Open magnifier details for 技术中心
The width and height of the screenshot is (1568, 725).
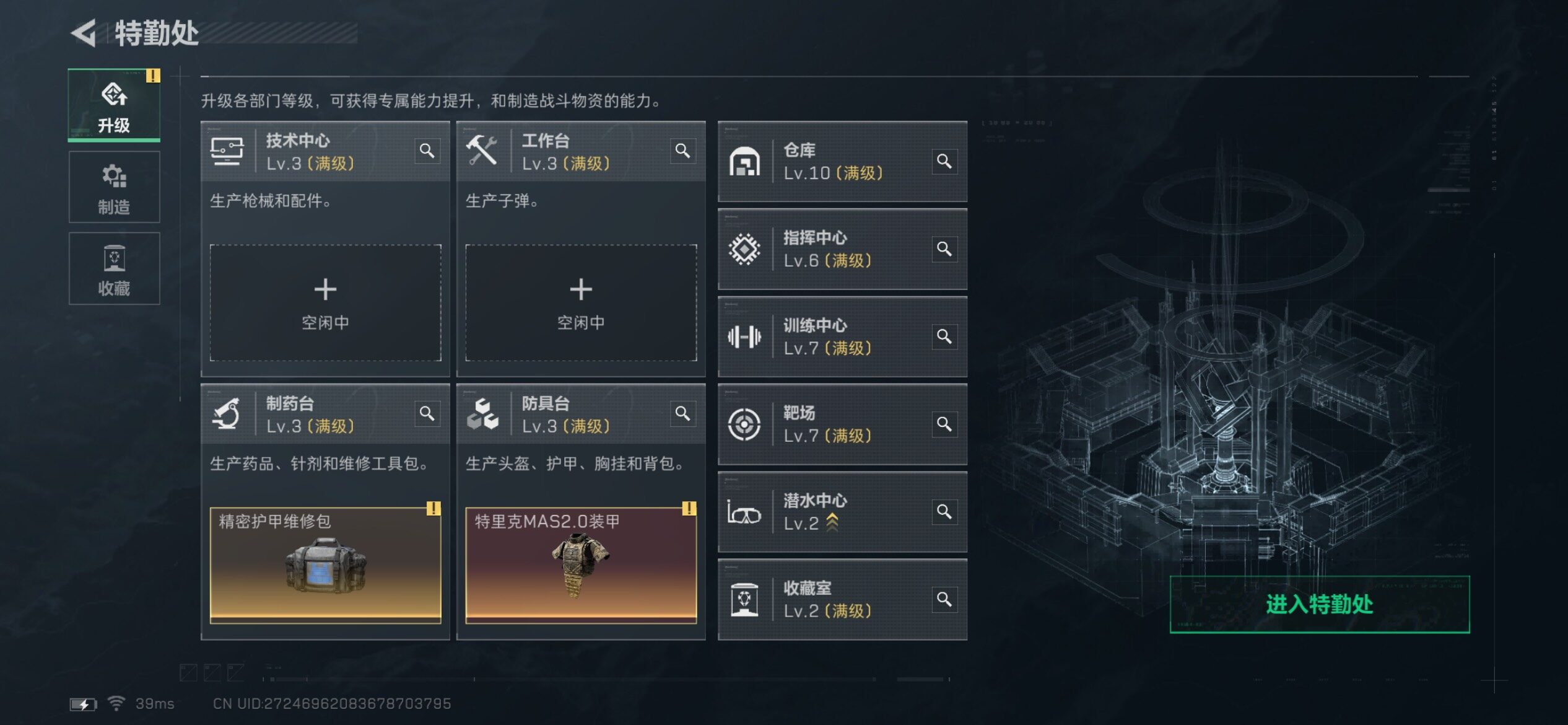point(427,151)
